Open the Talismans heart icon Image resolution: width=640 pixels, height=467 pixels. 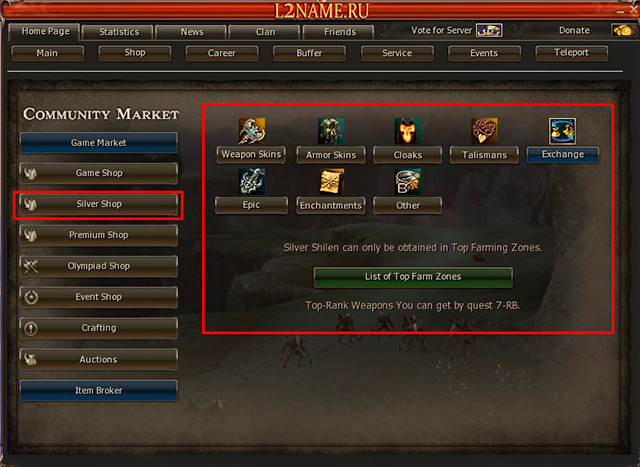point(484,131)
